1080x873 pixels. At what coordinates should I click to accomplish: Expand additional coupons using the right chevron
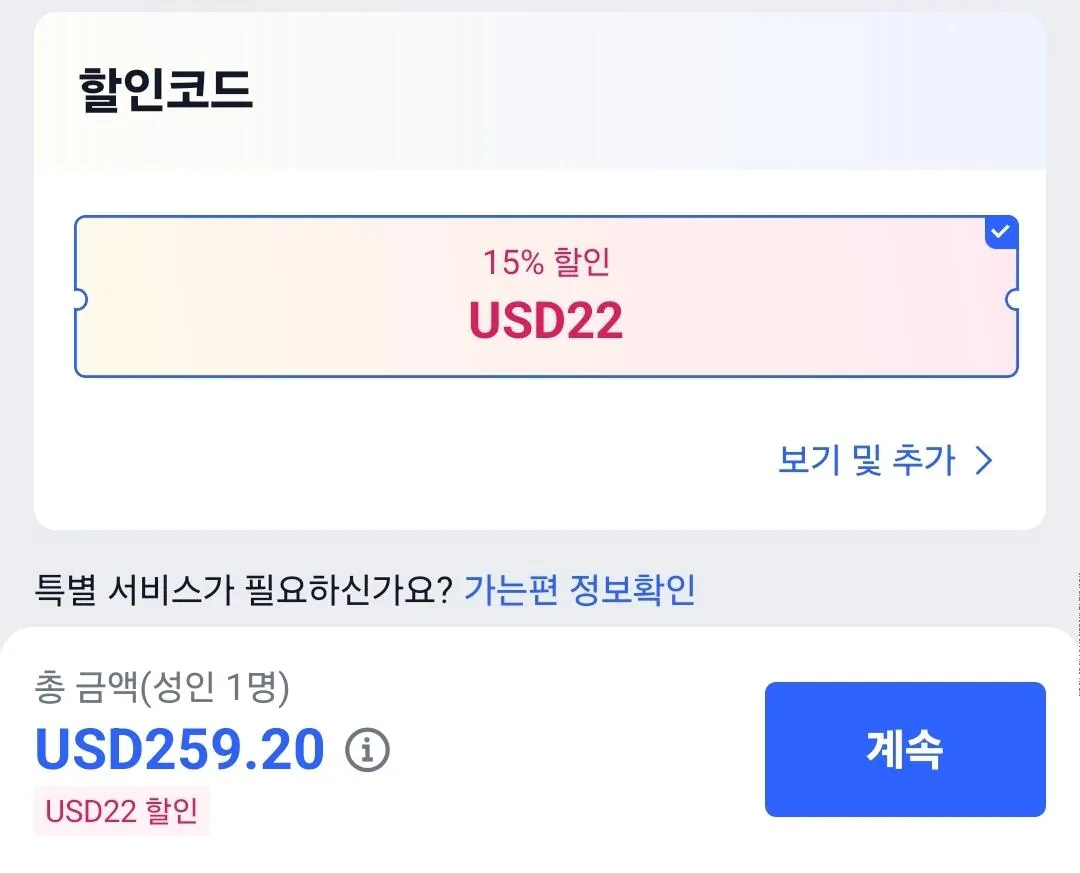click(x=986, y=461)
